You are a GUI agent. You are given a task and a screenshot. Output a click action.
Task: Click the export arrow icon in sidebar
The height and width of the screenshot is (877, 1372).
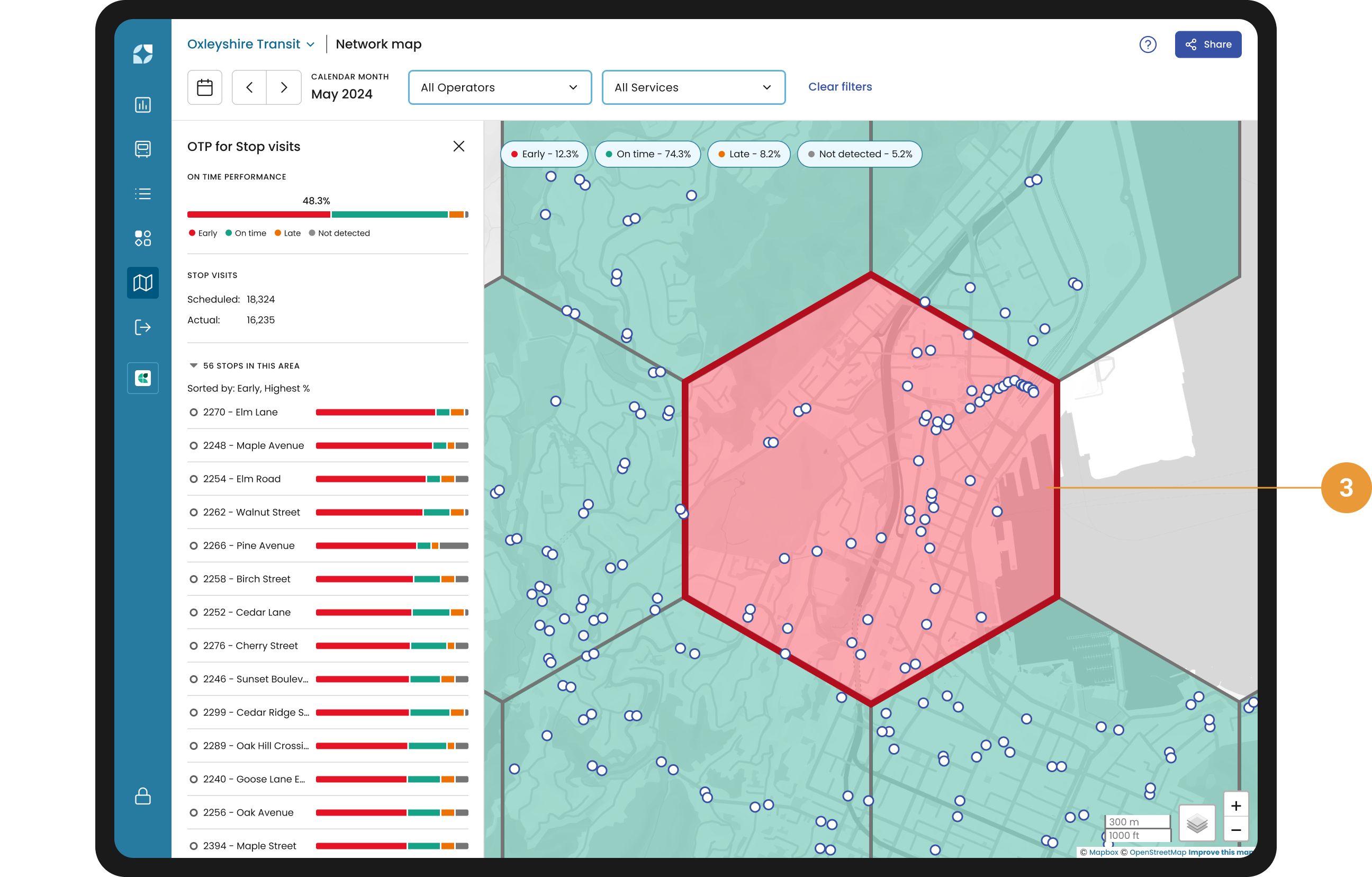[x=142, y=327]
